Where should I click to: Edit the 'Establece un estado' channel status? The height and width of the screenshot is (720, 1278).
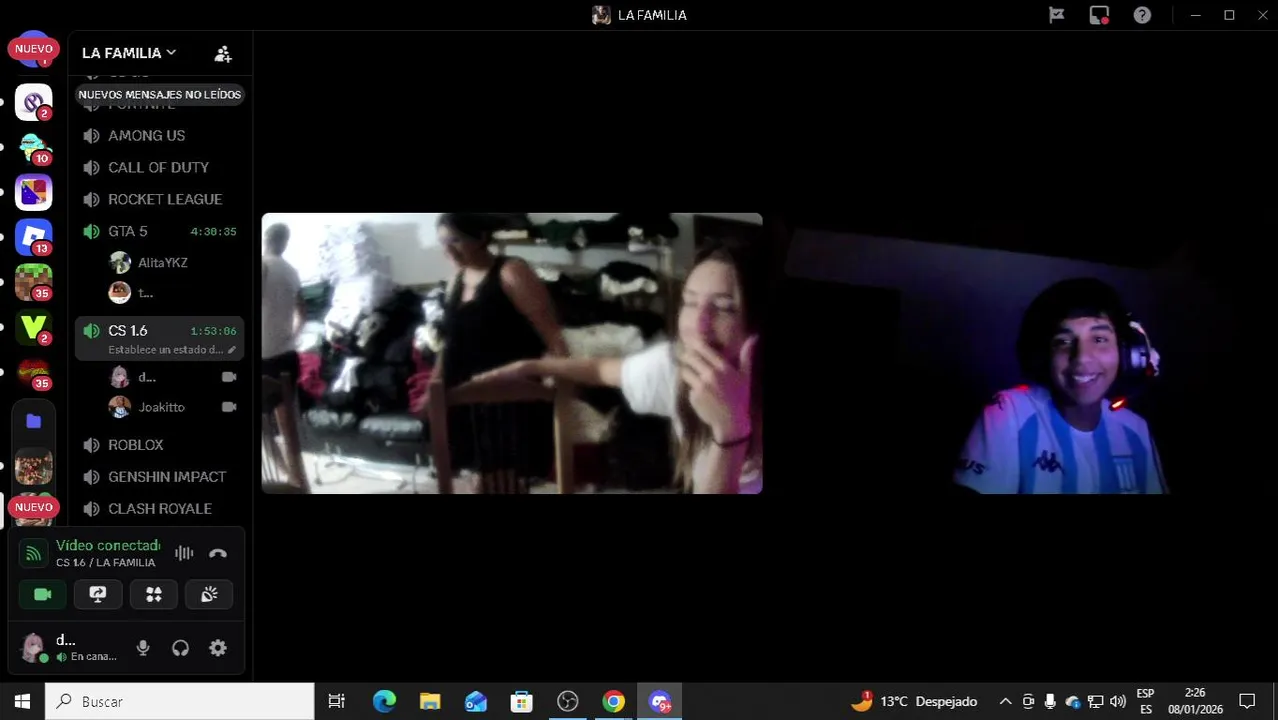coord(166,350)
